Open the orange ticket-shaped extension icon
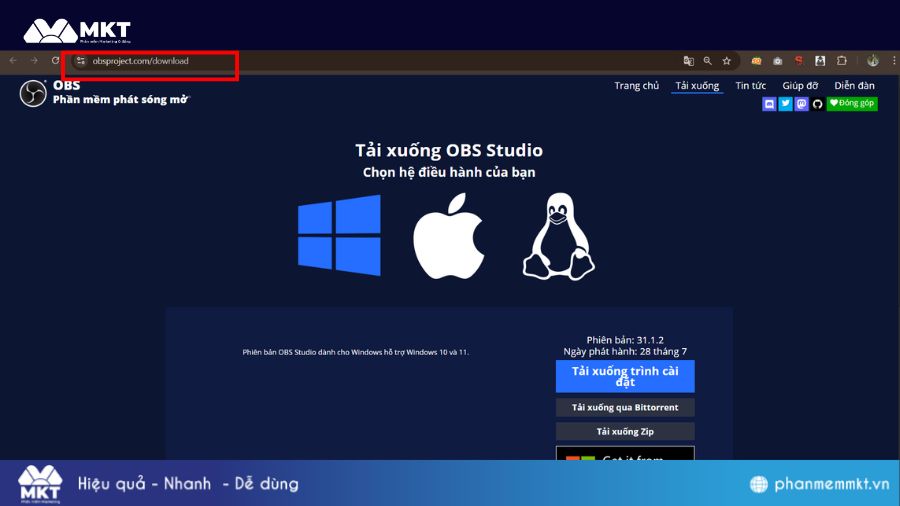The width and height of the screenshot is (900, 506). click(757, 61)
